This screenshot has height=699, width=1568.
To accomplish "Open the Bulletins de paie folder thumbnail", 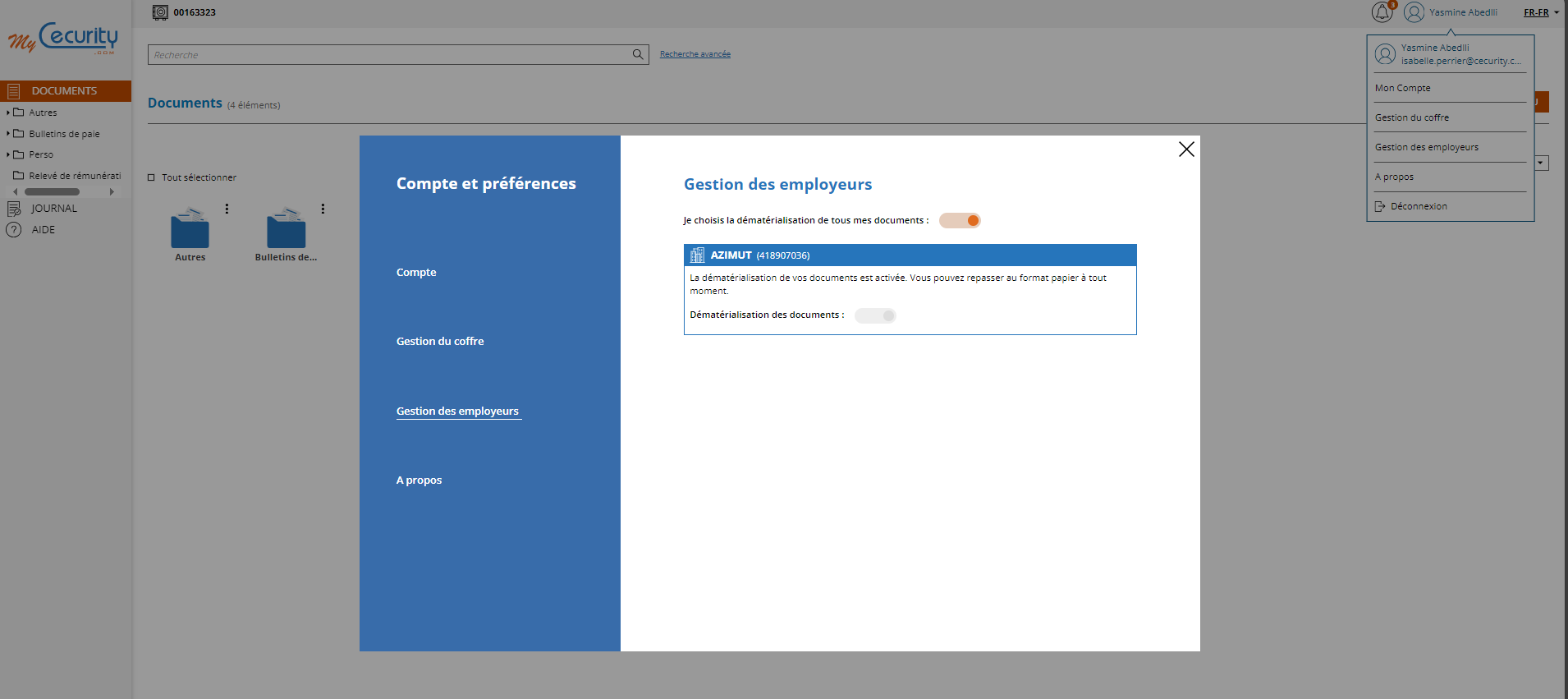I will click(x=286, y=228).
